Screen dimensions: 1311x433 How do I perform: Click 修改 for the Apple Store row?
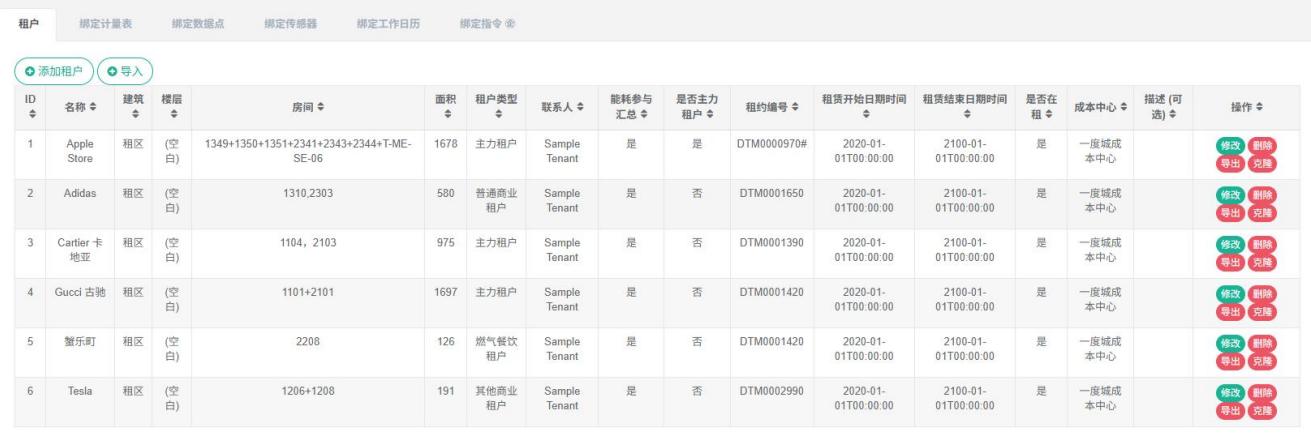(1229, 146)
